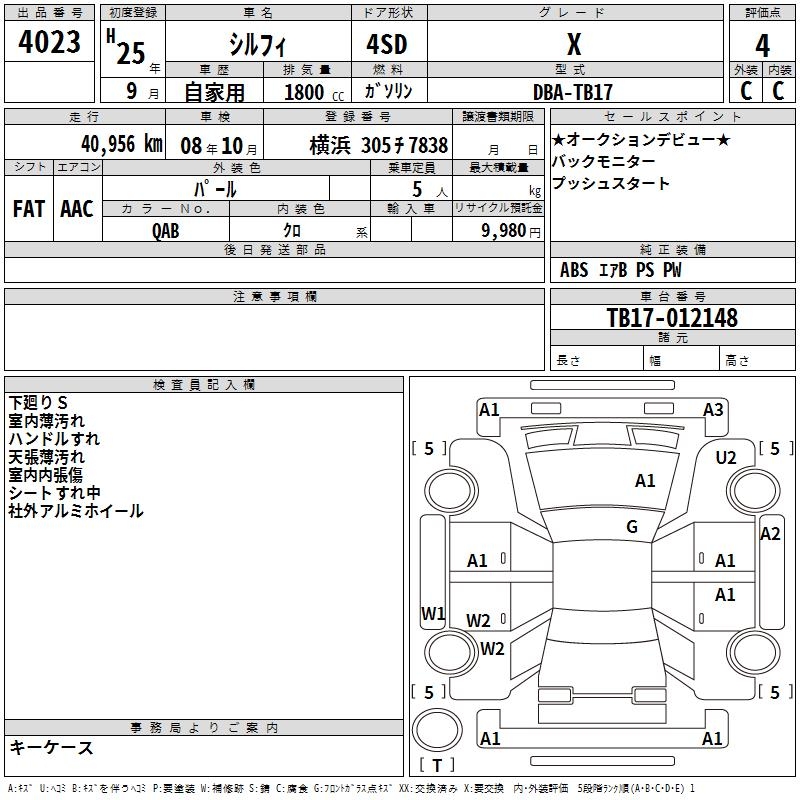Click the バックモニター sales point

pos(604,161)
